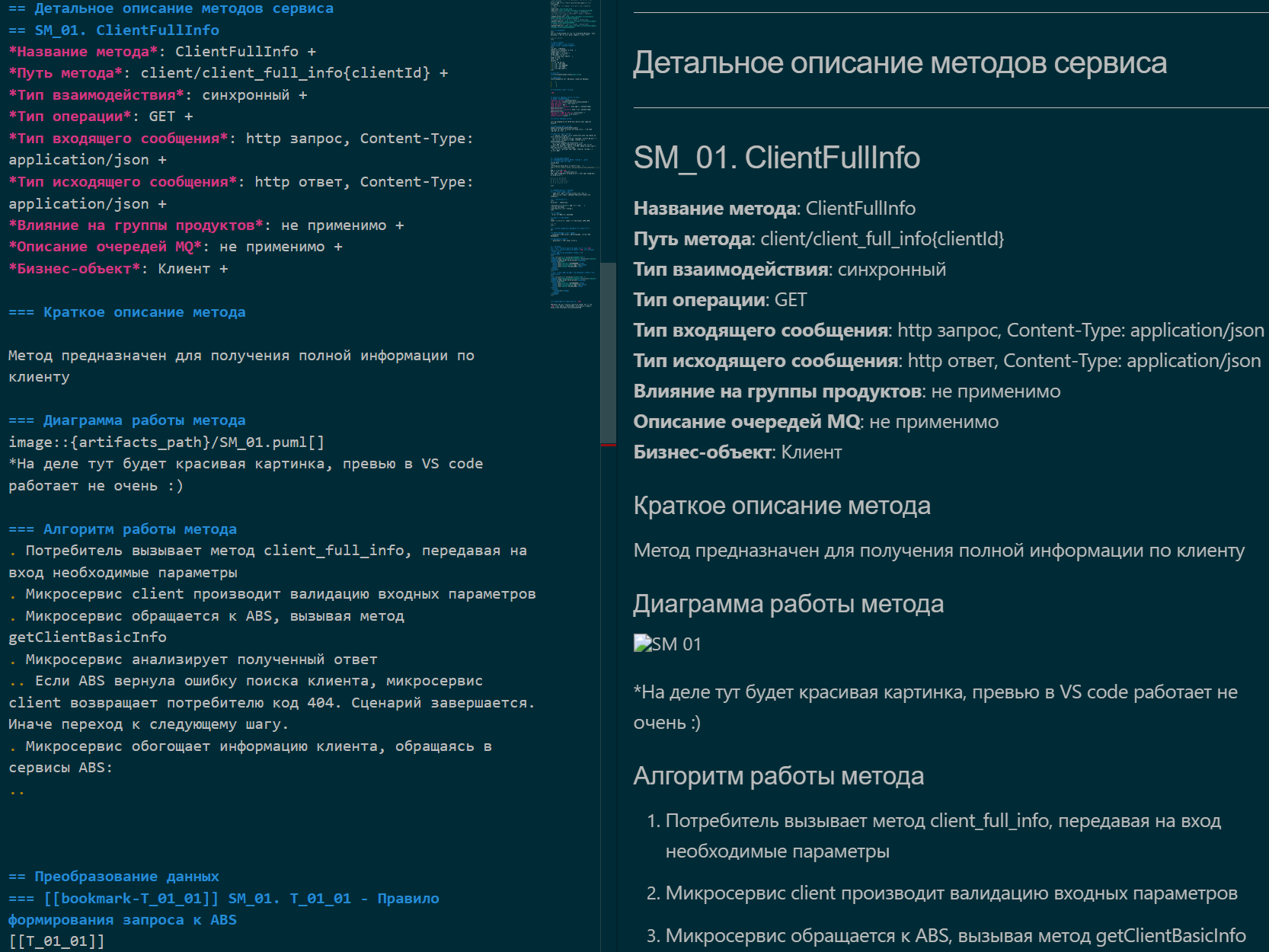Click 'getClientBasicInfo' line in editor
This screenshot has width=1269, height=952.
(x=88, y=637)
